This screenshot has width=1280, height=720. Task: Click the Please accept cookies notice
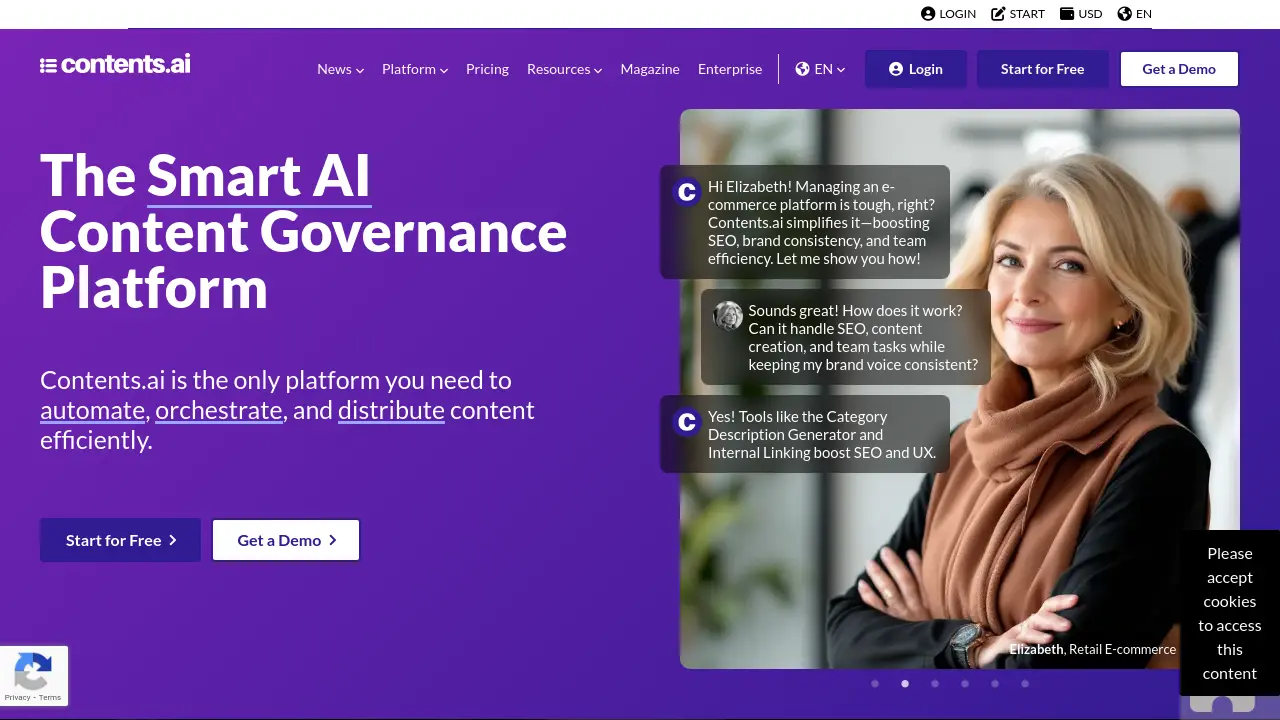1230,613
